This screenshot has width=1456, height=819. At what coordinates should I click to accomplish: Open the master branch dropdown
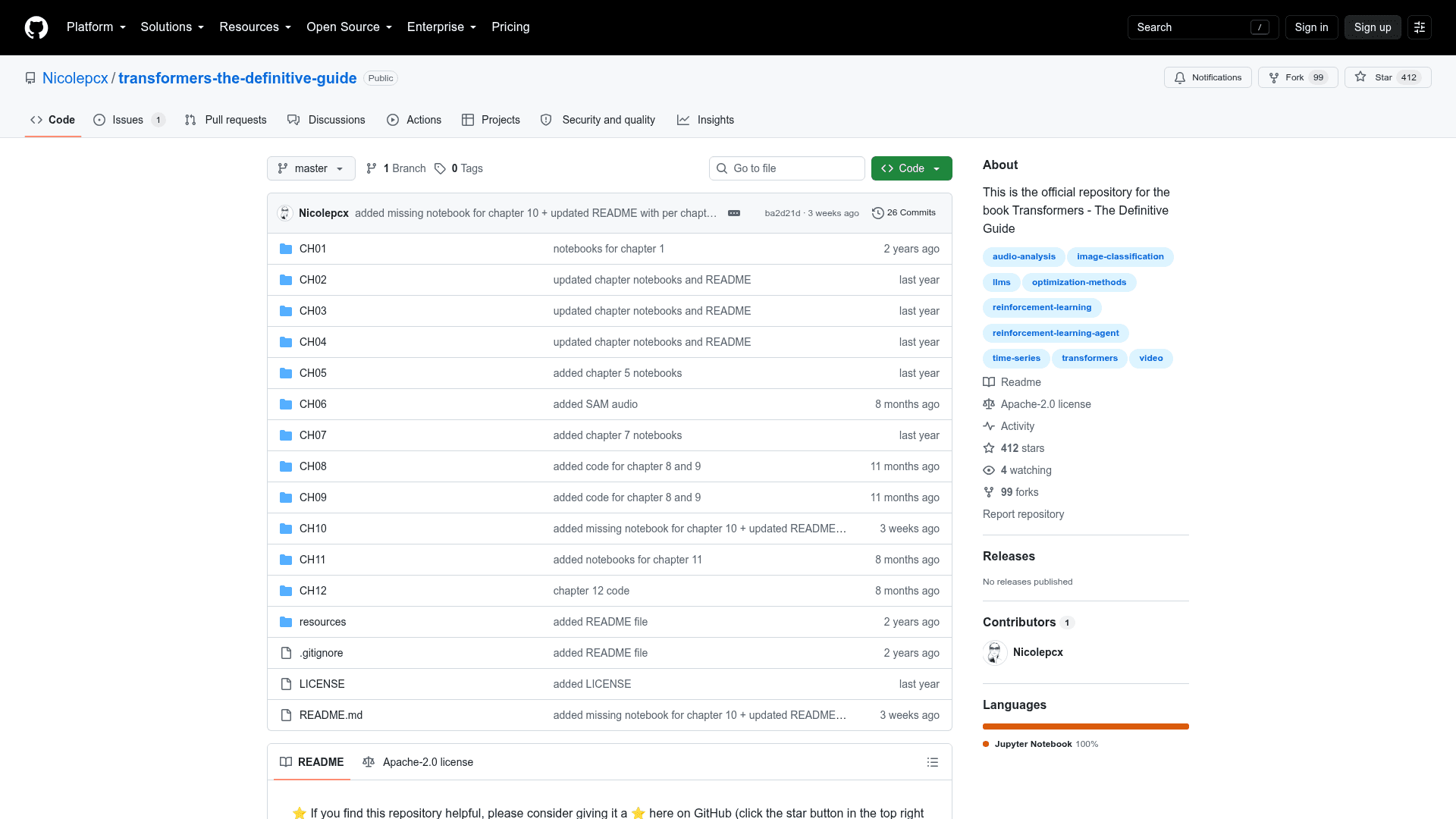click(x=311, y=168)
